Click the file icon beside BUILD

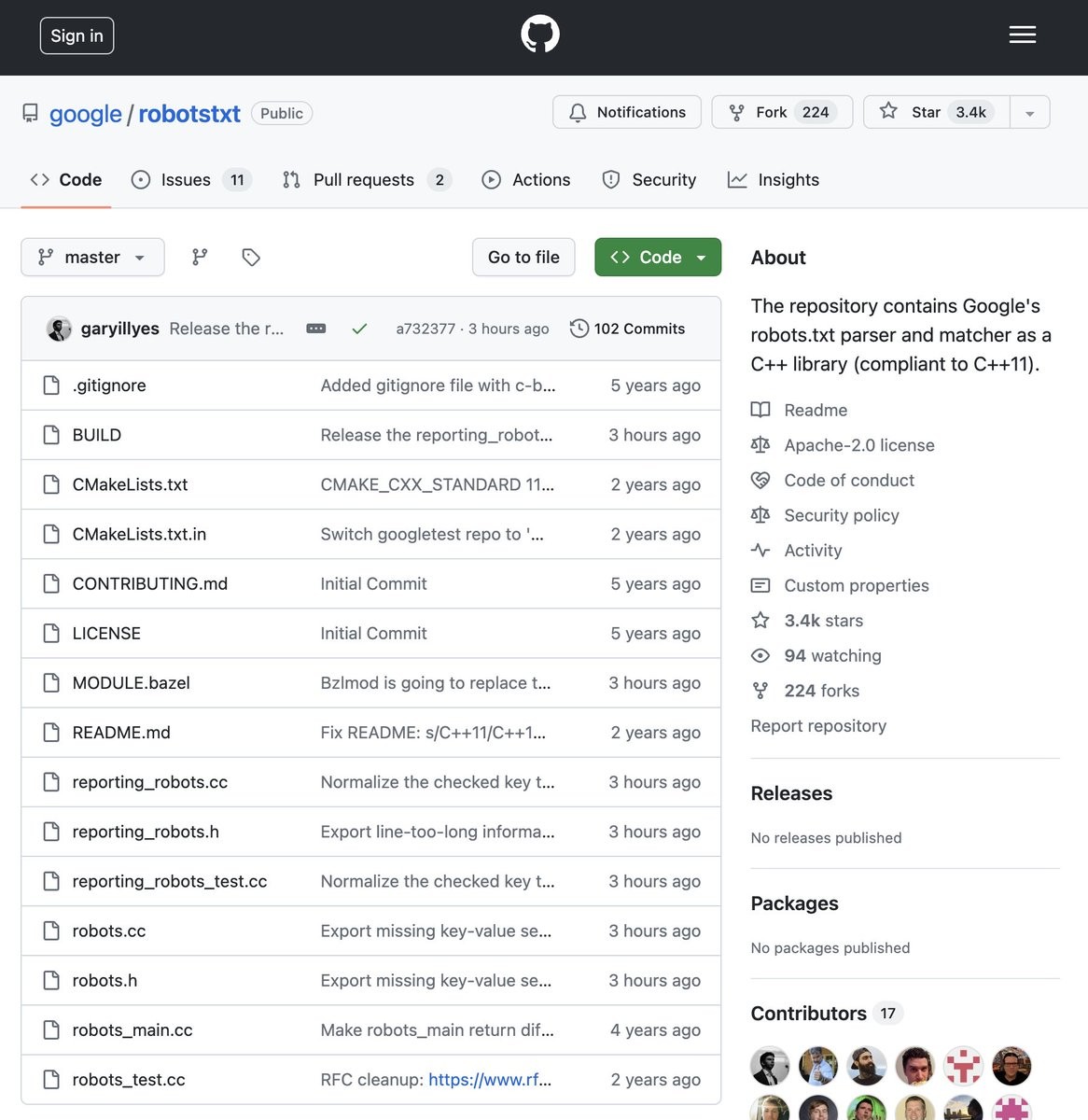tap(51, 435)
